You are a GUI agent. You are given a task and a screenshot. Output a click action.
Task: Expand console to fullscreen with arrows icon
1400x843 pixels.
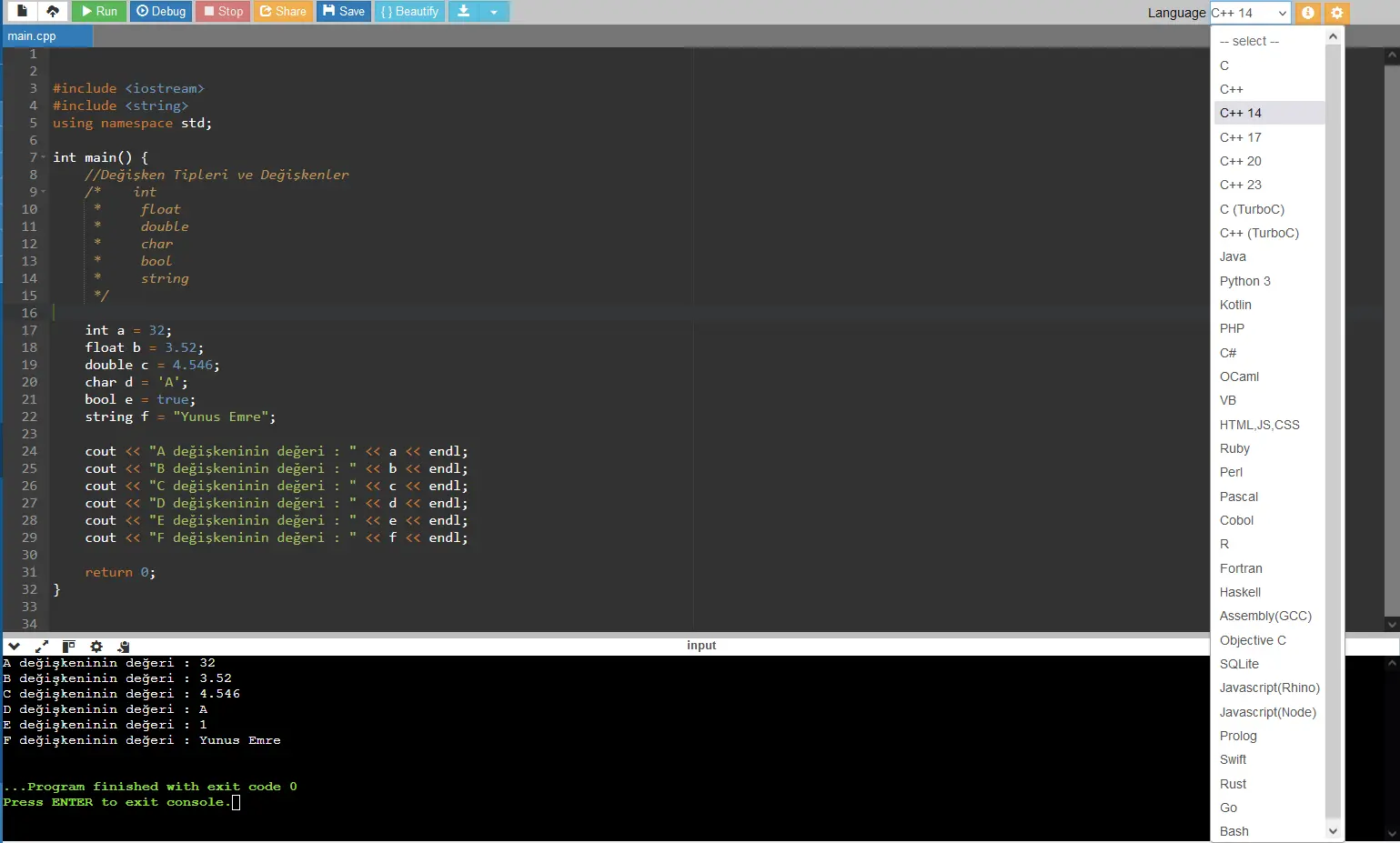click(41, 647)
